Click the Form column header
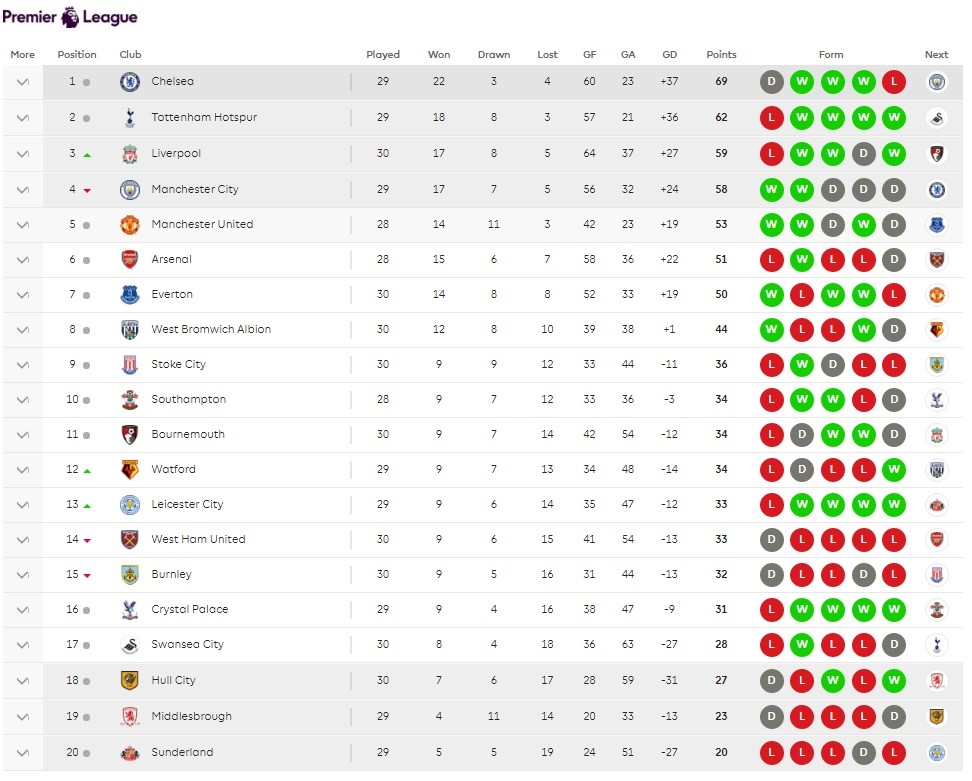The width and height of the screenshot is (972, 781). tap(833, 55)
